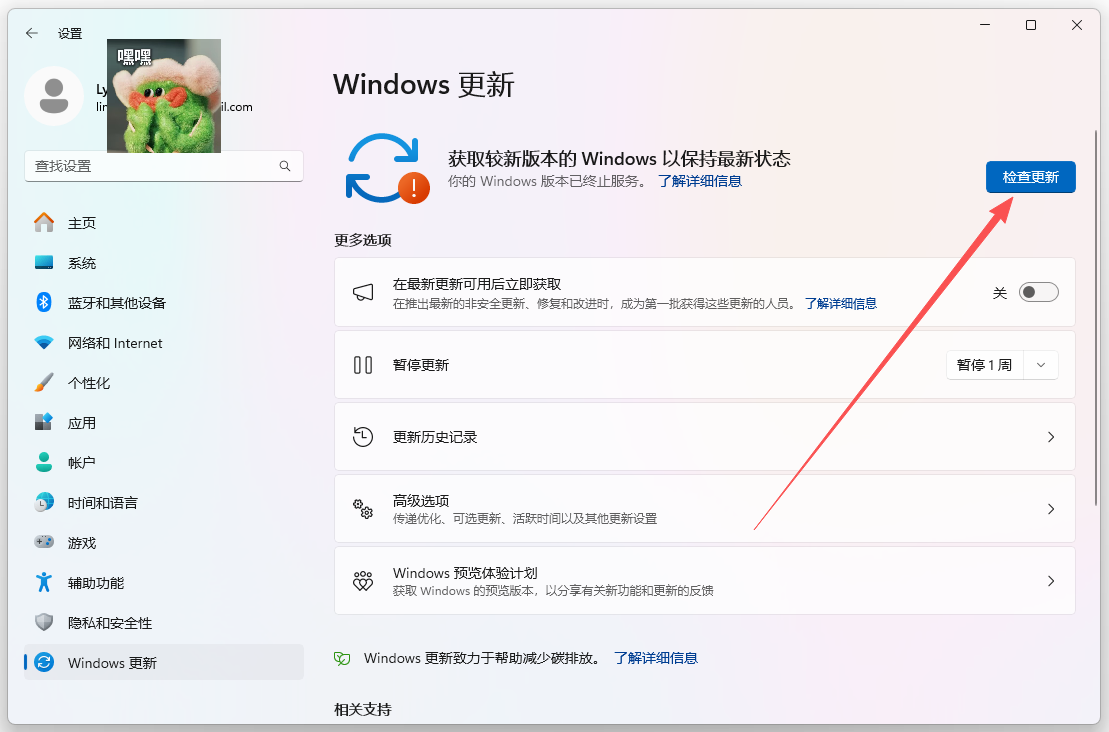Click the 应用 label in the sidebar
This screenshot has width=1109, height=732.
[81, 423]
